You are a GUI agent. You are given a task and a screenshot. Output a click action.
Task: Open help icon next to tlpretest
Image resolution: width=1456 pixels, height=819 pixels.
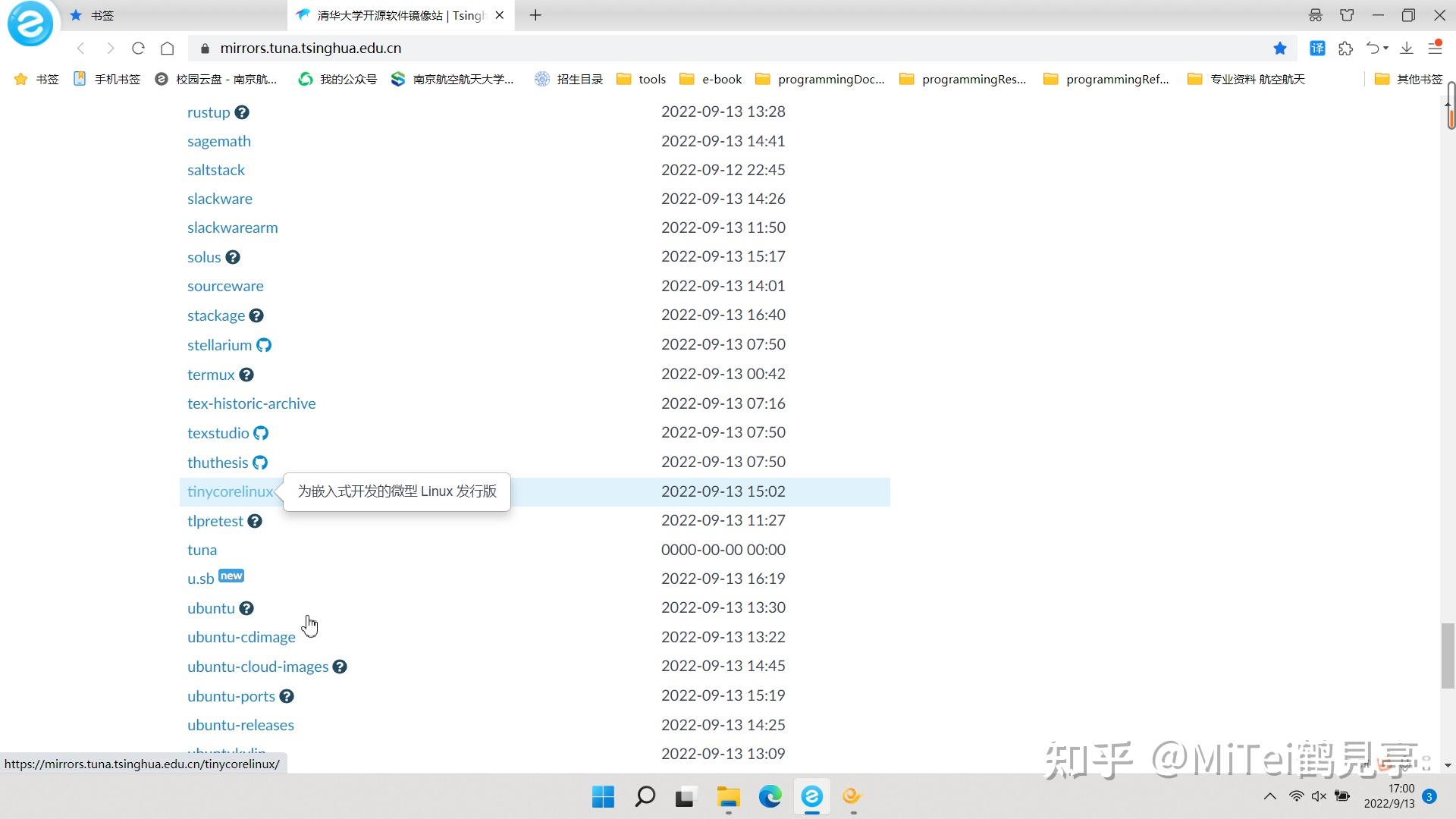coord(255,521)
